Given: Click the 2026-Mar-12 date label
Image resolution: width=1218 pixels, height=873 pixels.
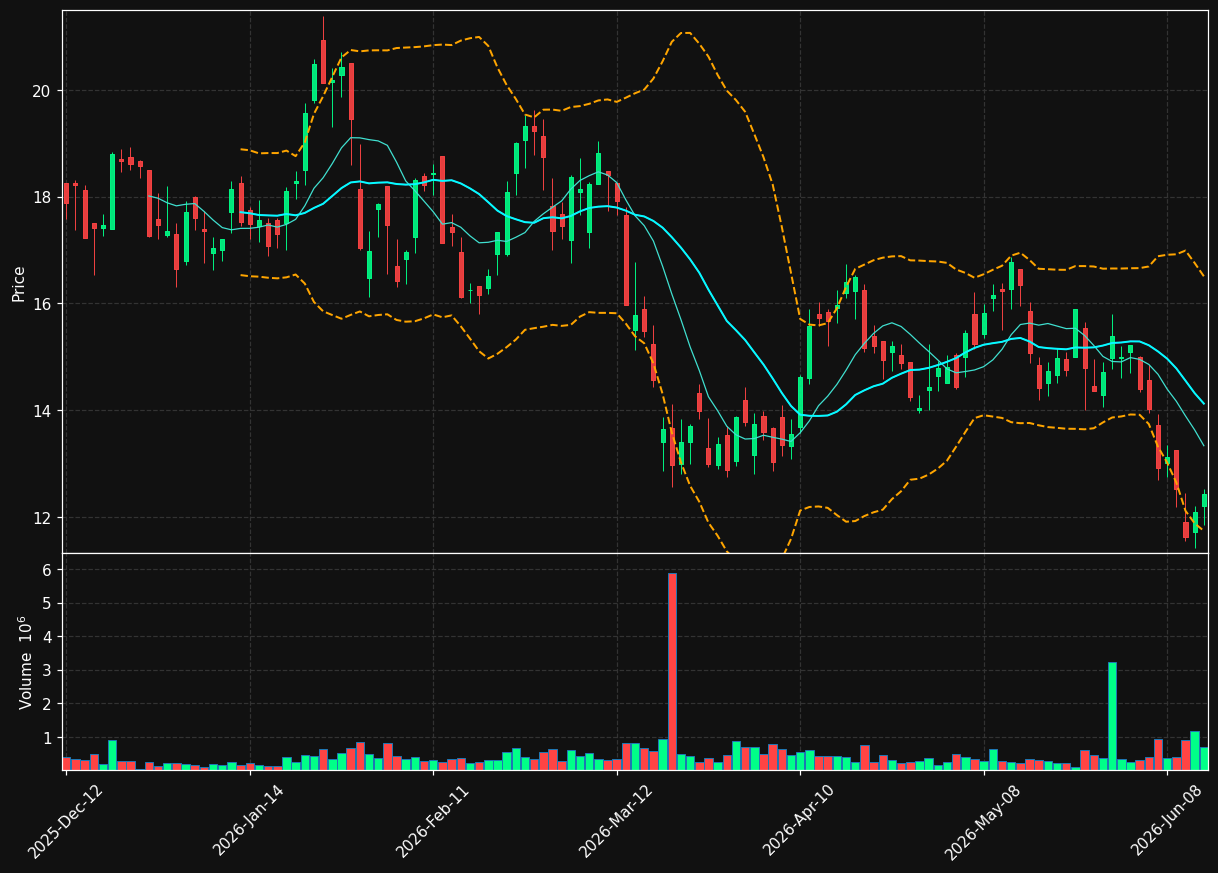Looking at the screenshot, I should click(x=615, y=821).
